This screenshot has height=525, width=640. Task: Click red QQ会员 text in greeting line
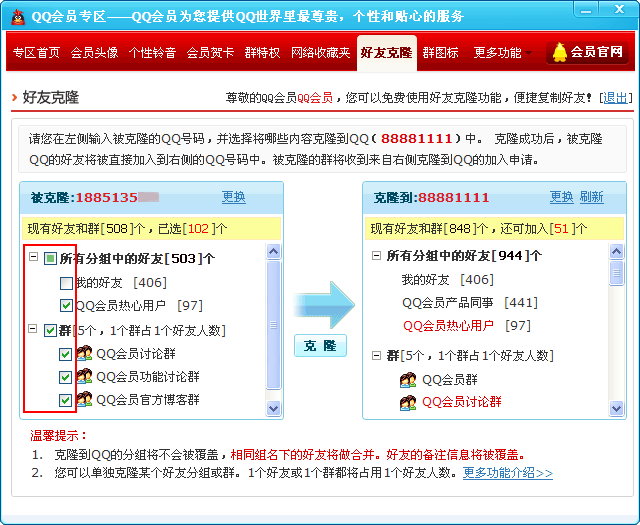click(315, 98)
